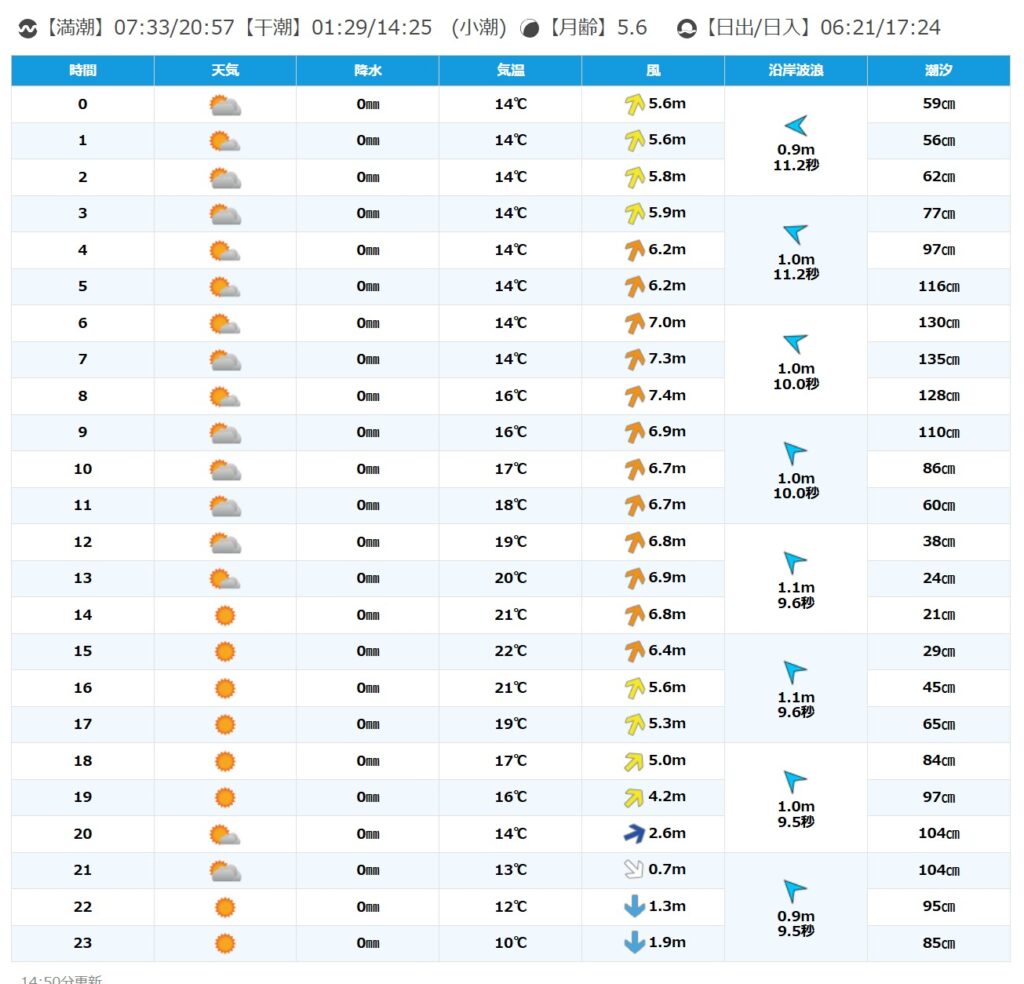The image size is (1024, 984).
Task: Click the sunny weather icon in the hour 14 row
Action: (225, 615)
